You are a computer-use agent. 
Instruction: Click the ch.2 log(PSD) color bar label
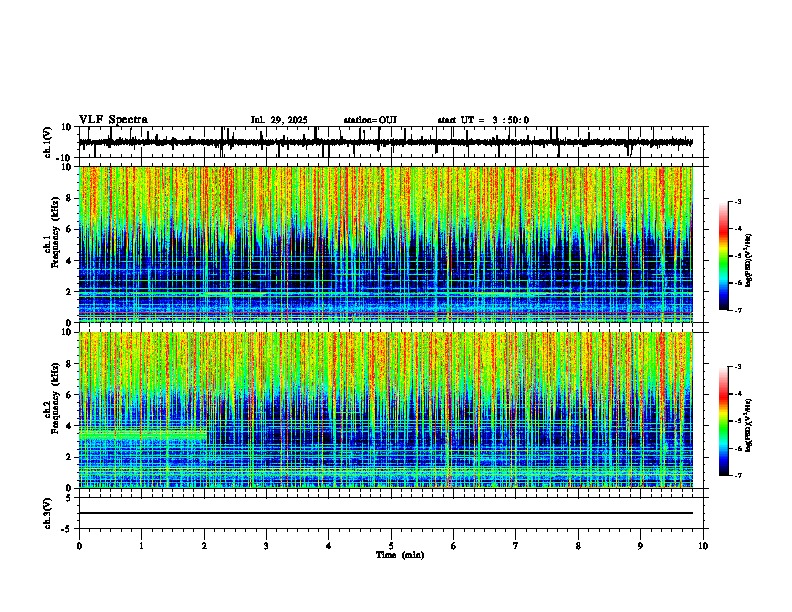[749, 425]
